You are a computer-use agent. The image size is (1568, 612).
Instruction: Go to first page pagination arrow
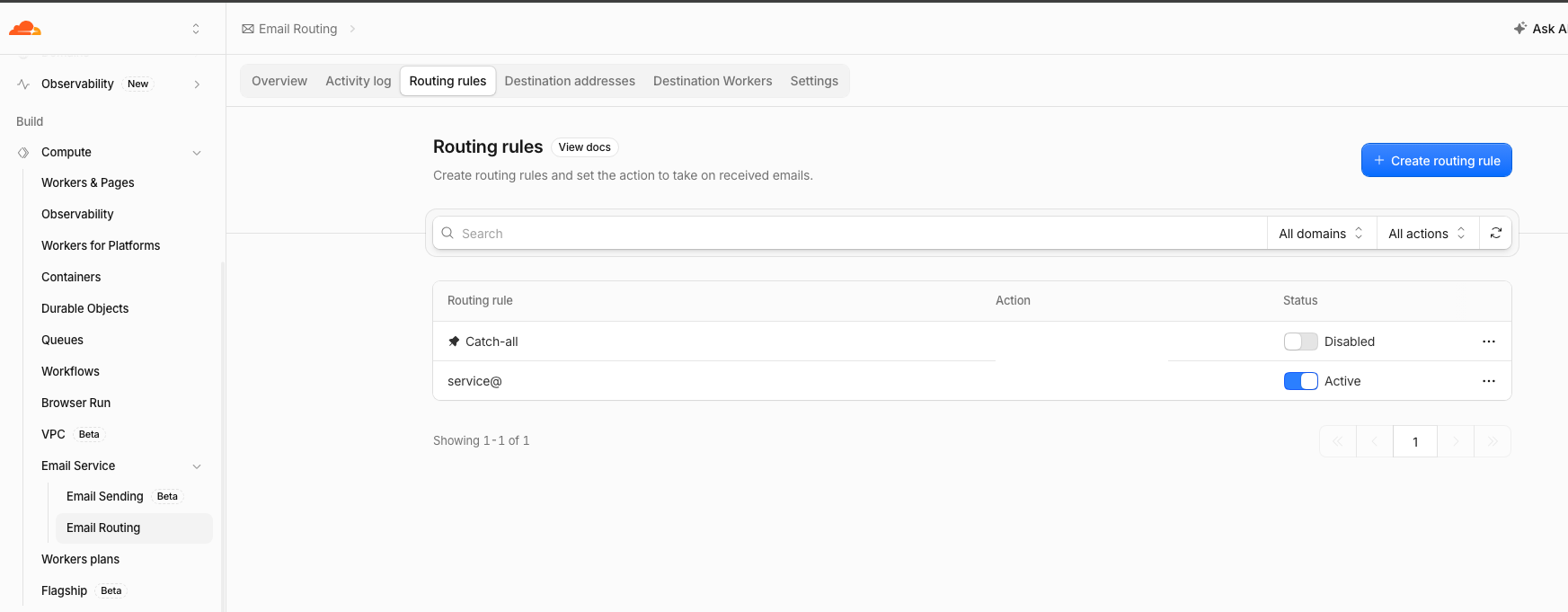[1338, 441]
